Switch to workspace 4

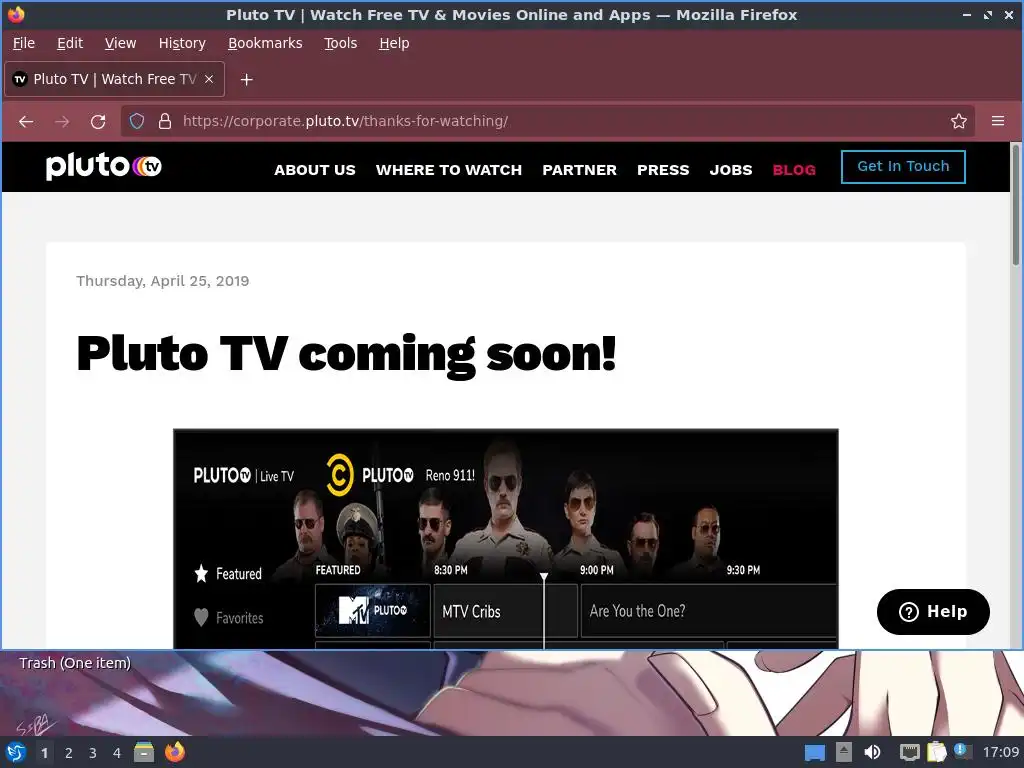117,753
